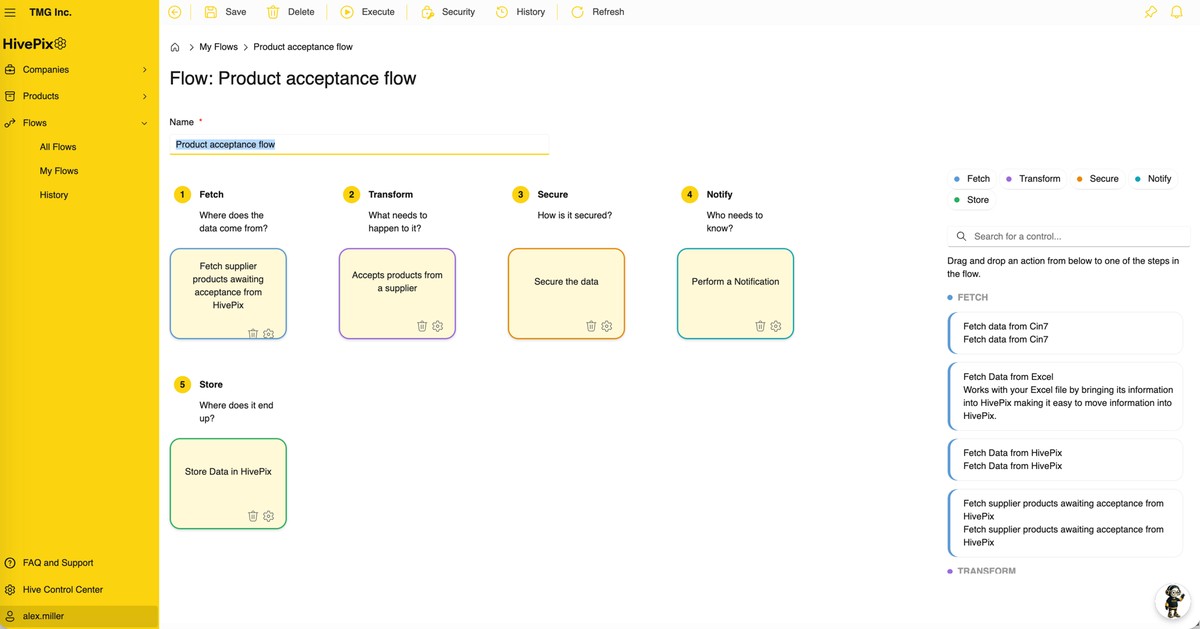Screen dimensions: 1200x629
Task: Select the Secure the data step card
Action: click(566, 294)
